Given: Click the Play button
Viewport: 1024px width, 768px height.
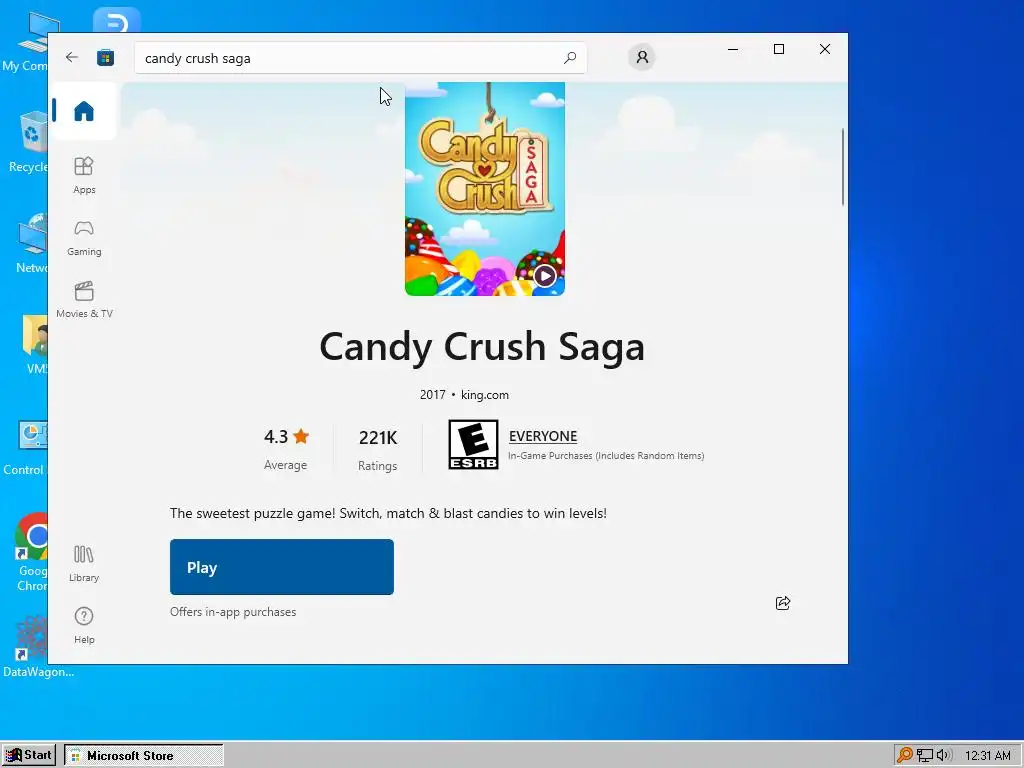Looking at the screenshot, I should [x=281, y=567].
